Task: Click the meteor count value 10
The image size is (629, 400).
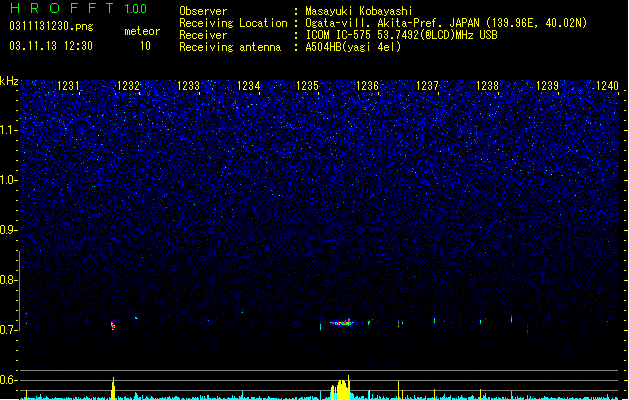Action: click(x=145, y=46)
